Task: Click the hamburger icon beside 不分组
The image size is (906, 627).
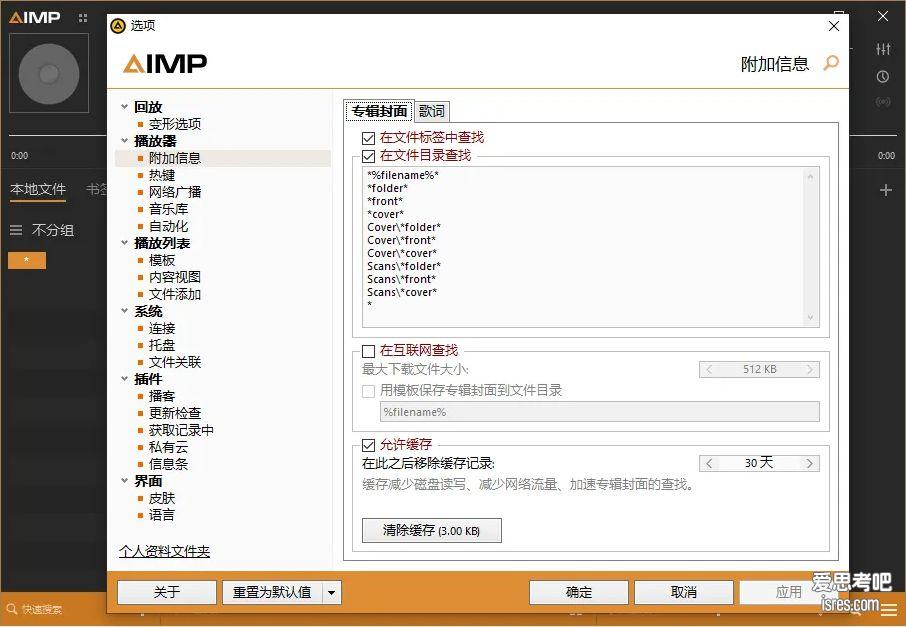Action: click(16, 230)
